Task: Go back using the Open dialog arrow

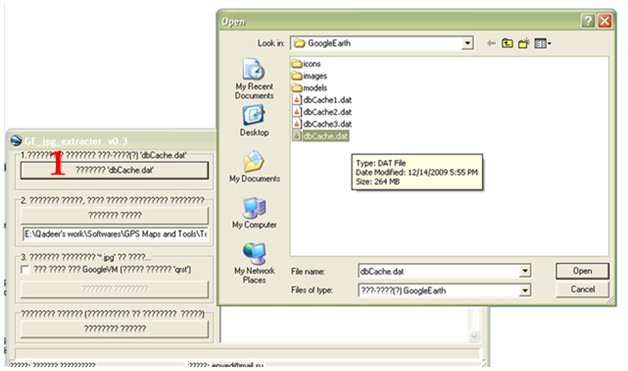Action: pyautogui.click(x=491, y=43)
